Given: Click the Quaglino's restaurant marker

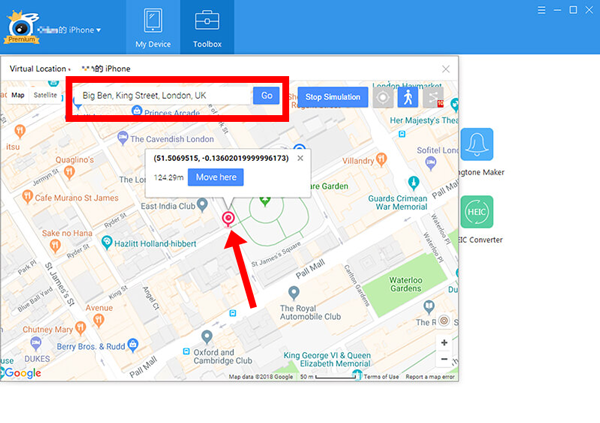Looking at the screenshot, I should [x=69, y=173].
